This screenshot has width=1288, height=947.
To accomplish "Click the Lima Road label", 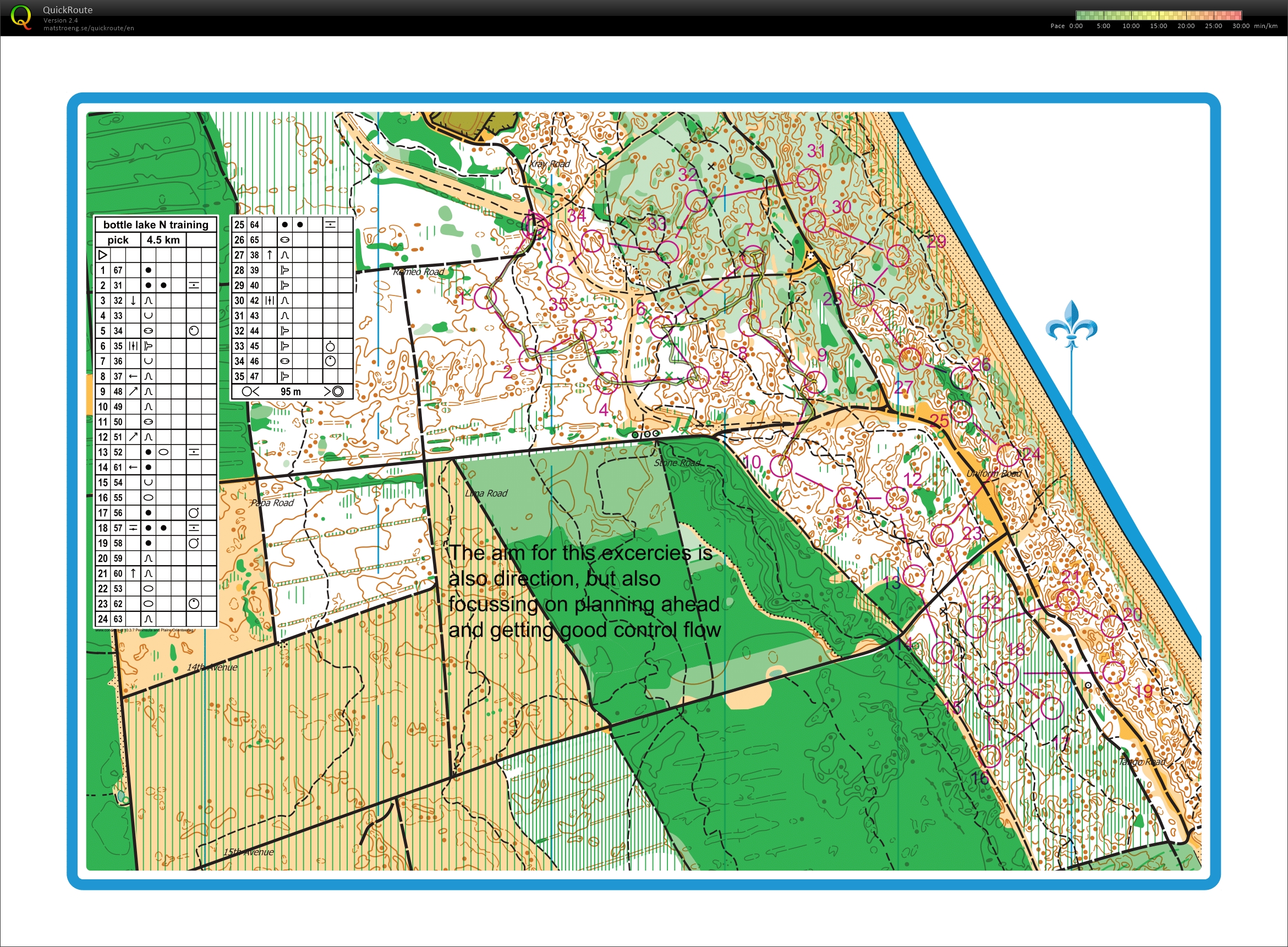I will (486, 493).
